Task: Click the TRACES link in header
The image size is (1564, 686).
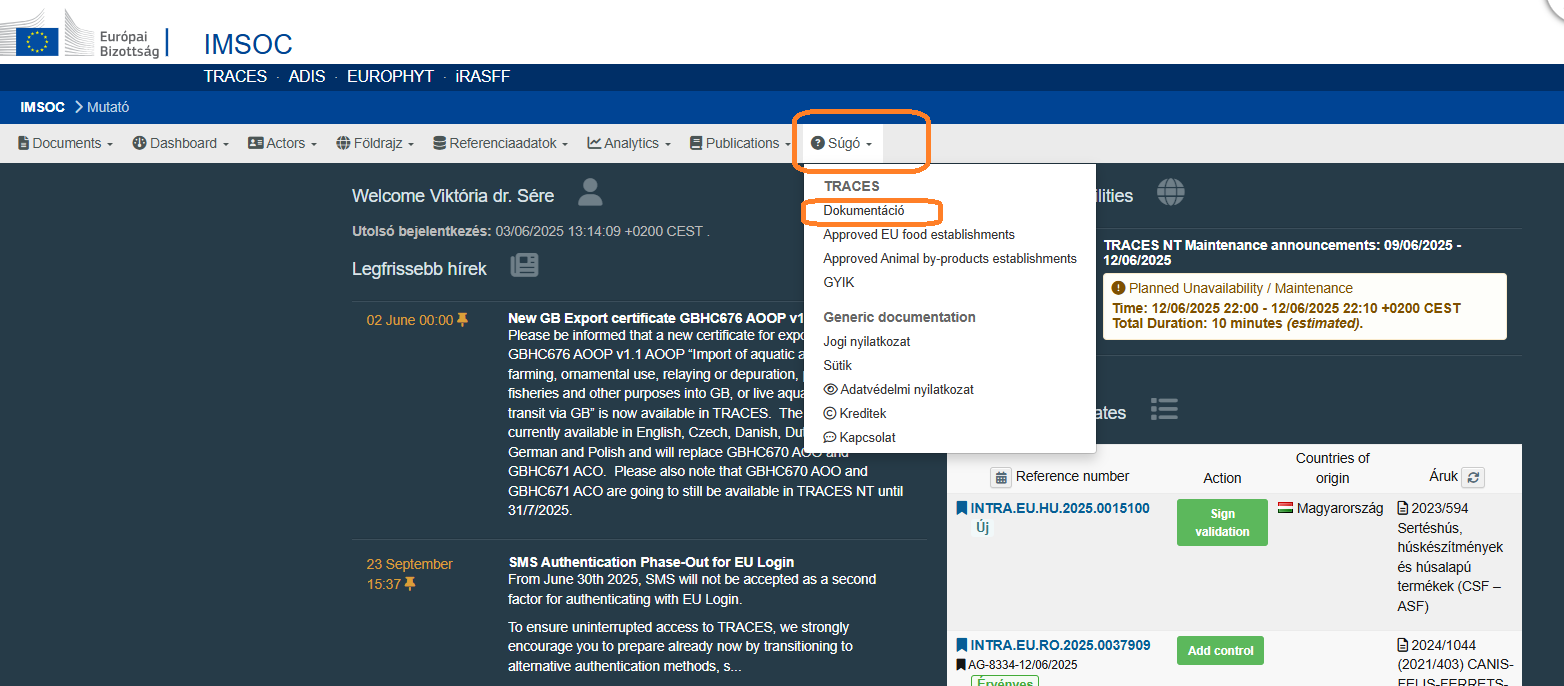Action: (x=235, y=77)
